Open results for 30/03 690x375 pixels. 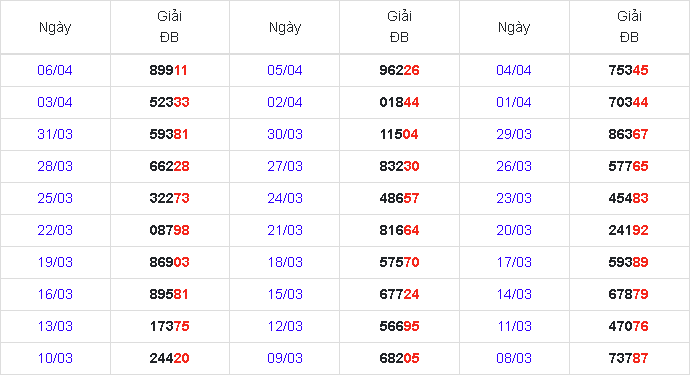pyautogui.click(x=285, y=134)
